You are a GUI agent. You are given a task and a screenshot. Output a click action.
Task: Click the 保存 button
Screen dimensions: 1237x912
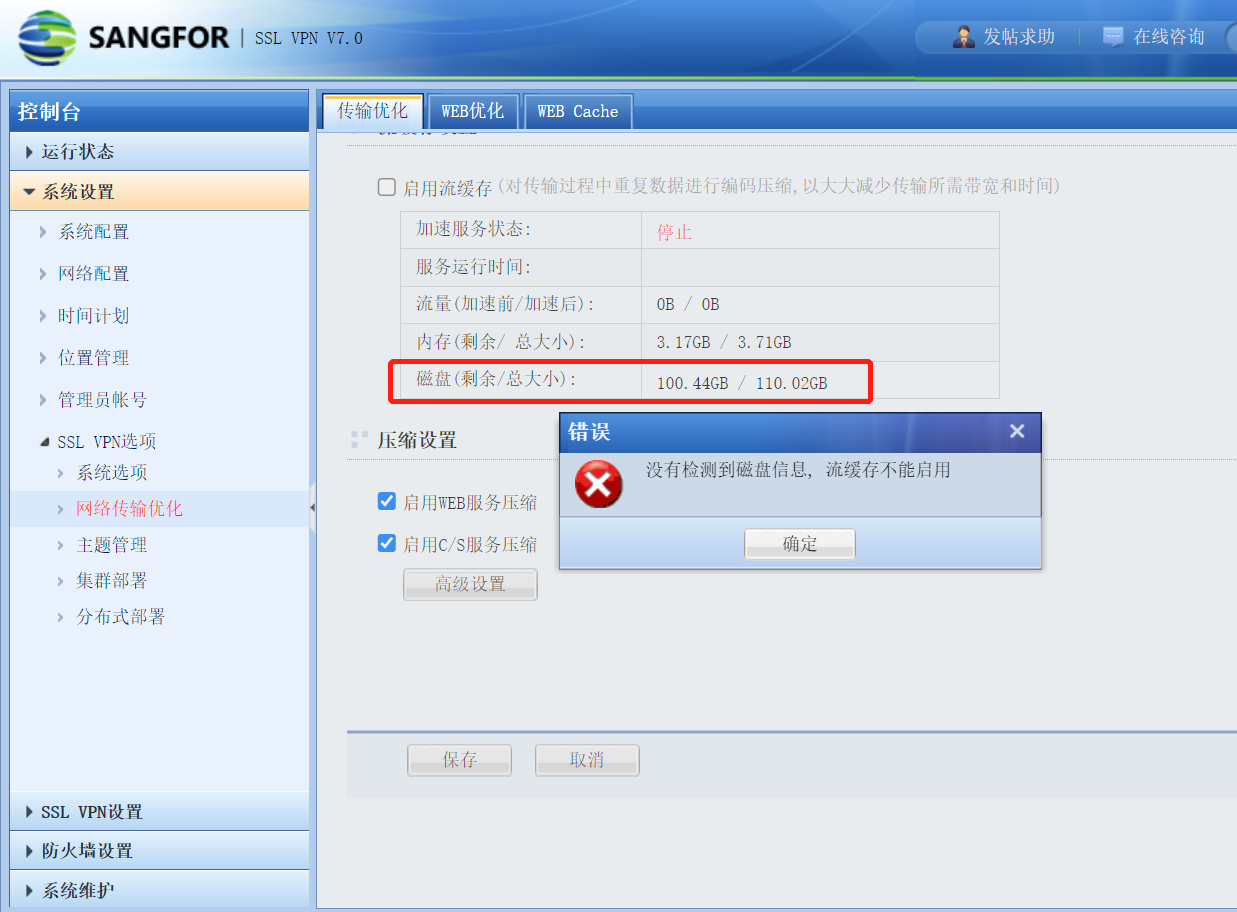459,760
